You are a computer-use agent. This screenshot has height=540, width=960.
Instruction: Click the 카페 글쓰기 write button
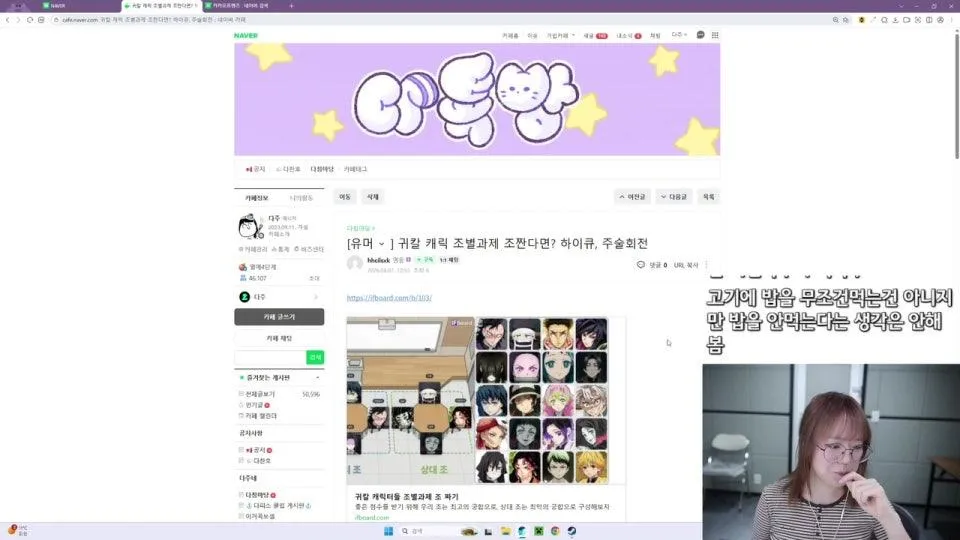click(x=279, y=317)
